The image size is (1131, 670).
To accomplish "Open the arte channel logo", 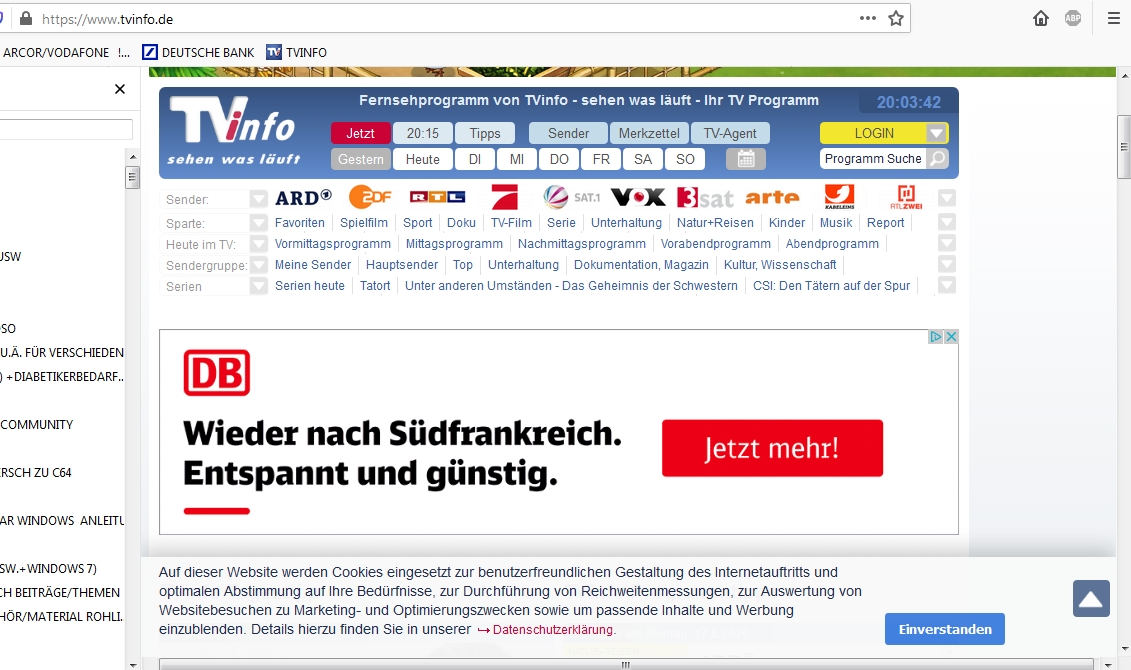I will click(x=772, y=197).
